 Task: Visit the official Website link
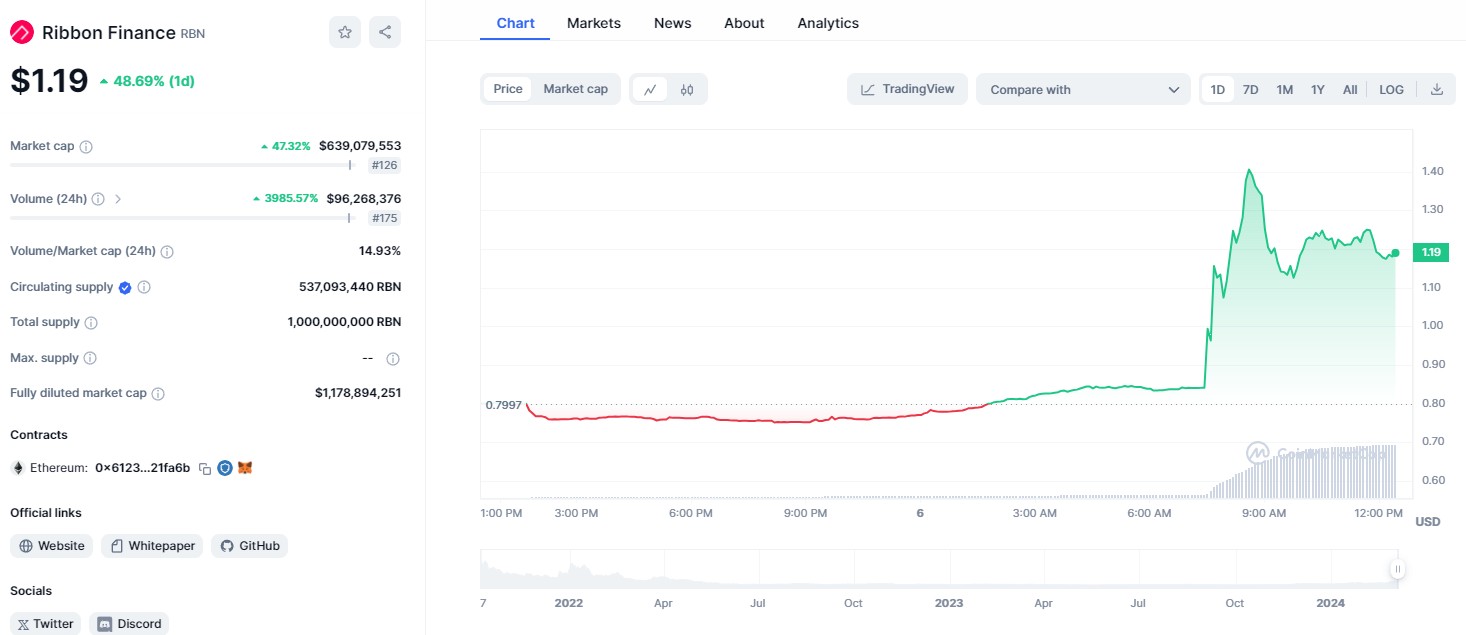[x=52, y=546]
